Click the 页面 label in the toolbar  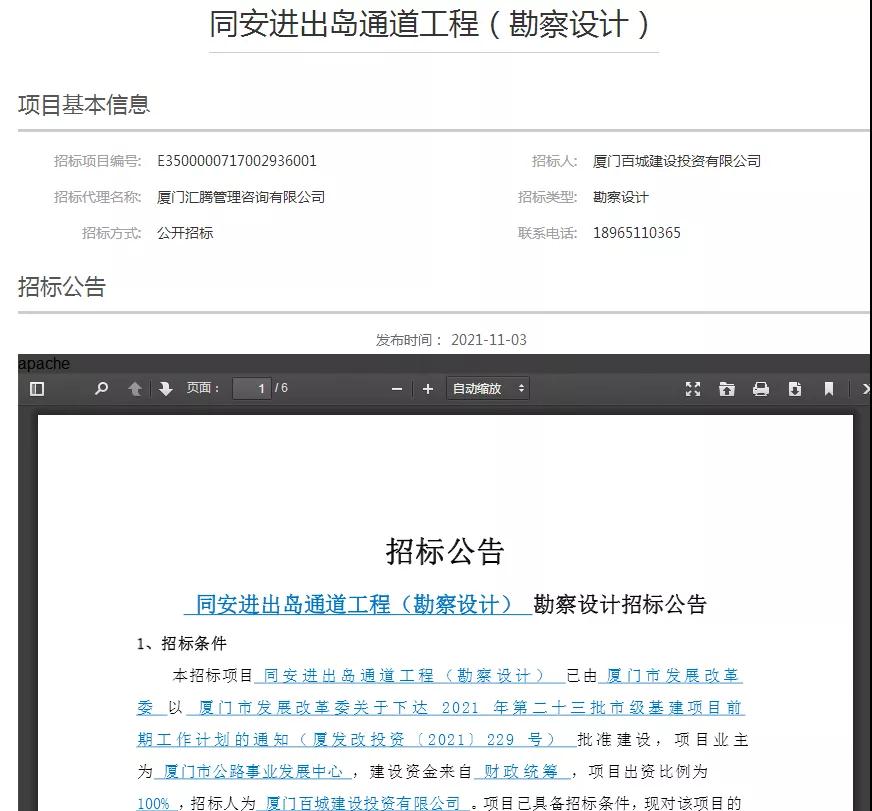pyautogui.click(x=202, y=388)
